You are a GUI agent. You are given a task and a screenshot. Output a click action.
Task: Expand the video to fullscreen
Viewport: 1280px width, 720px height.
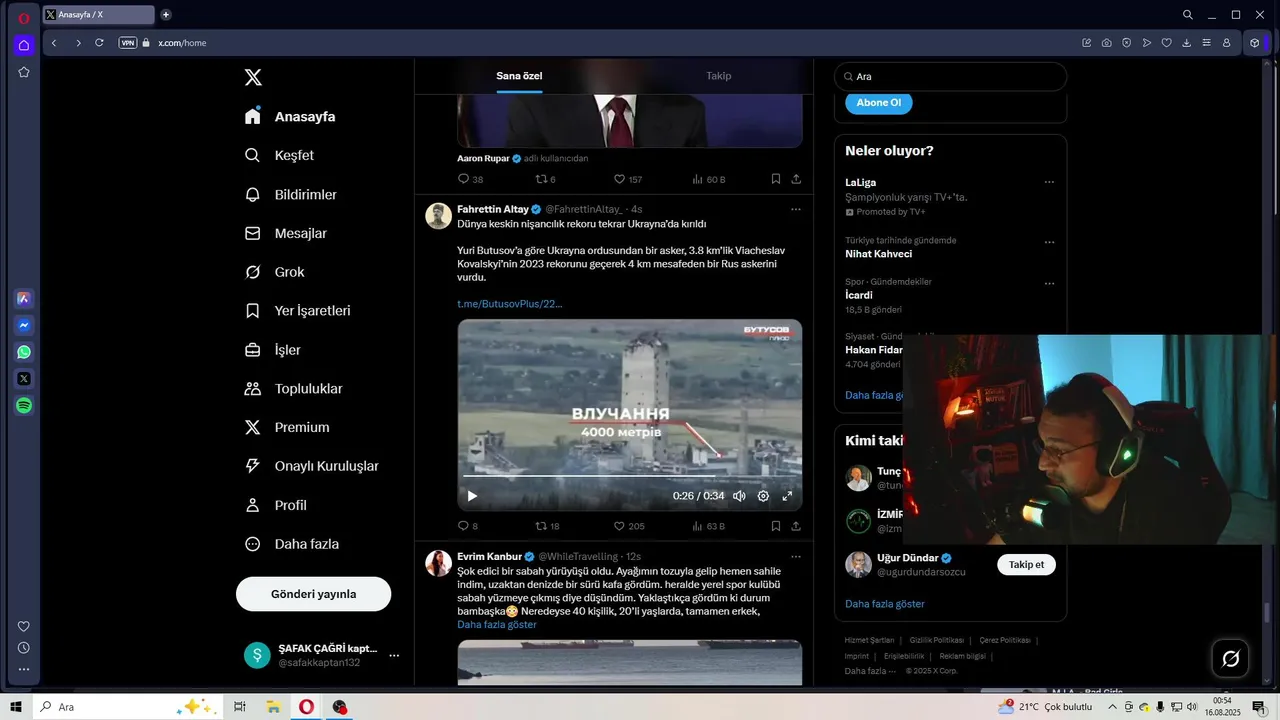(x=787, y=496)
